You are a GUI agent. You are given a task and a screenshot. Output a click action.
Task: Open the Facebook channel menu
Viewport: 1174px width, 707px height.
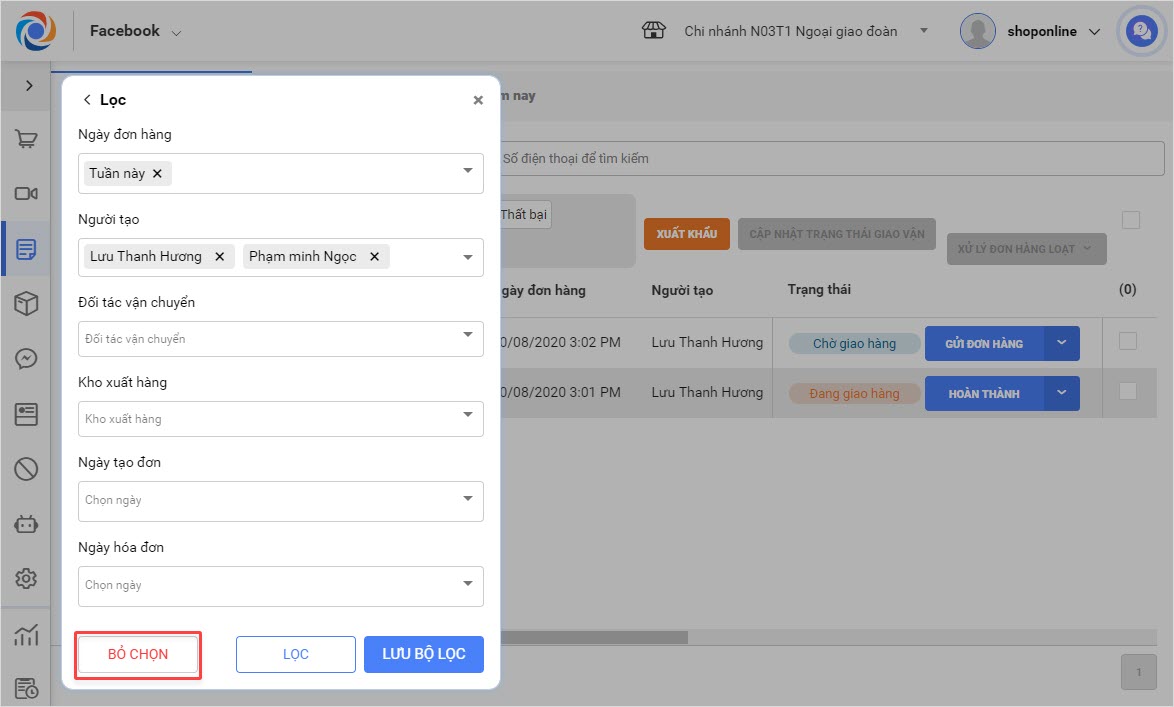[x=135, y=32]
